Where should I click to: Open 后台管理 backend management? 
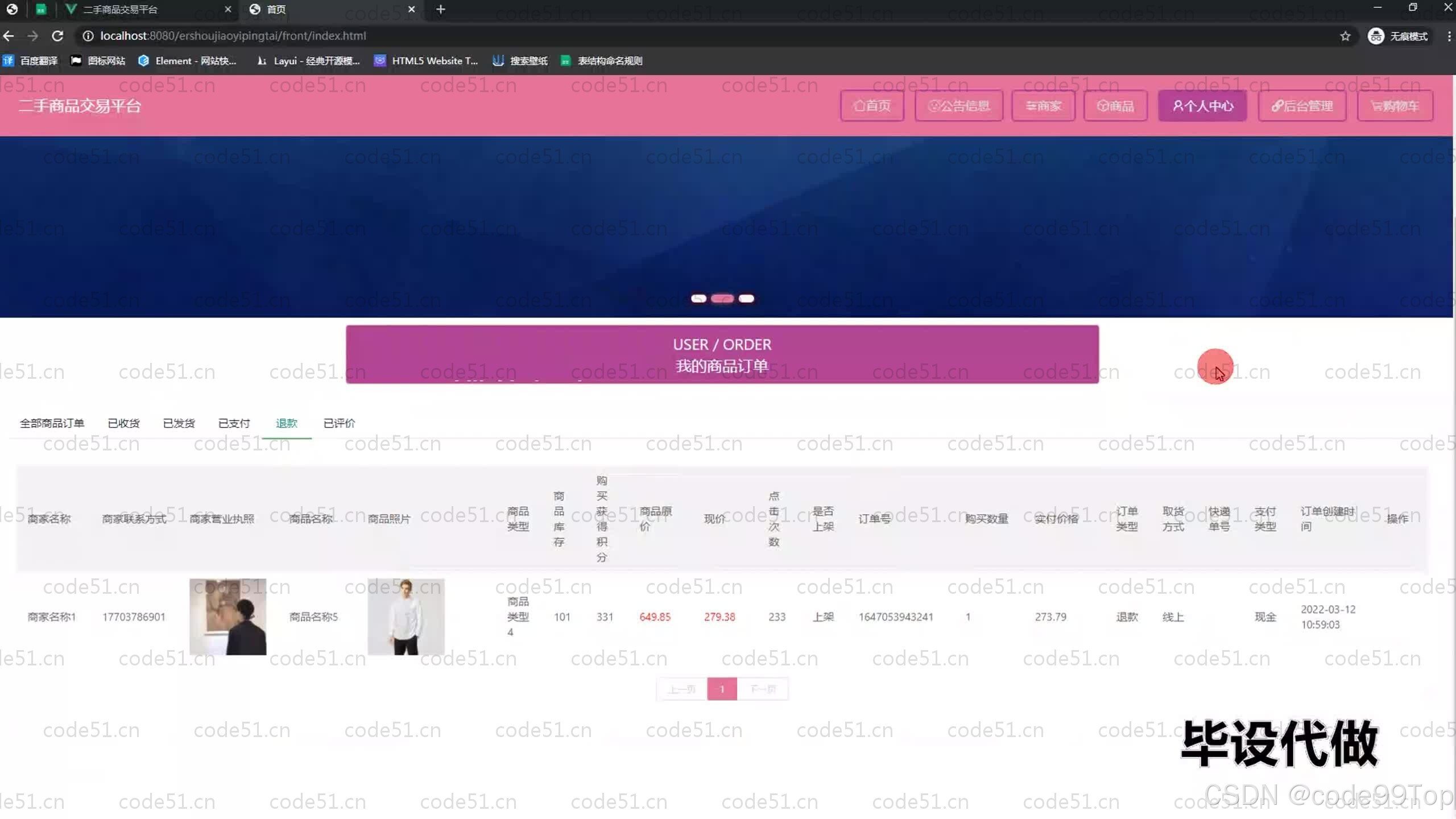[x=1302, y=106]
